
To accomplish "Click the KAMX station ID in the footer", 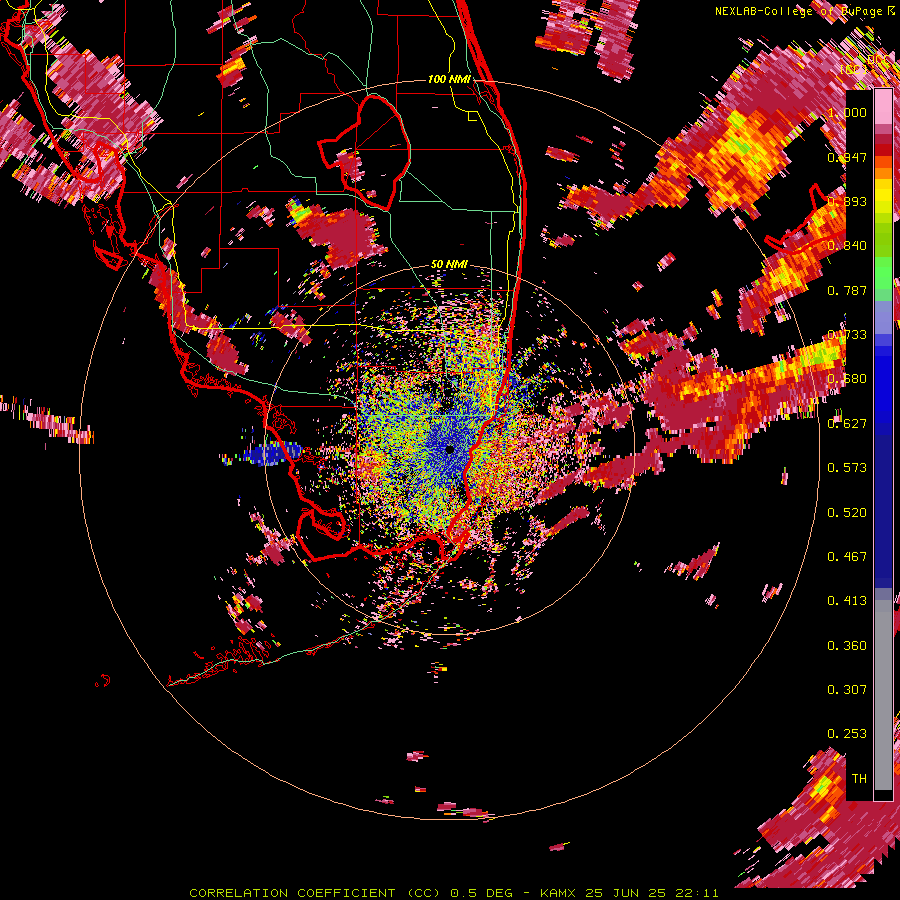I will 560,893.
